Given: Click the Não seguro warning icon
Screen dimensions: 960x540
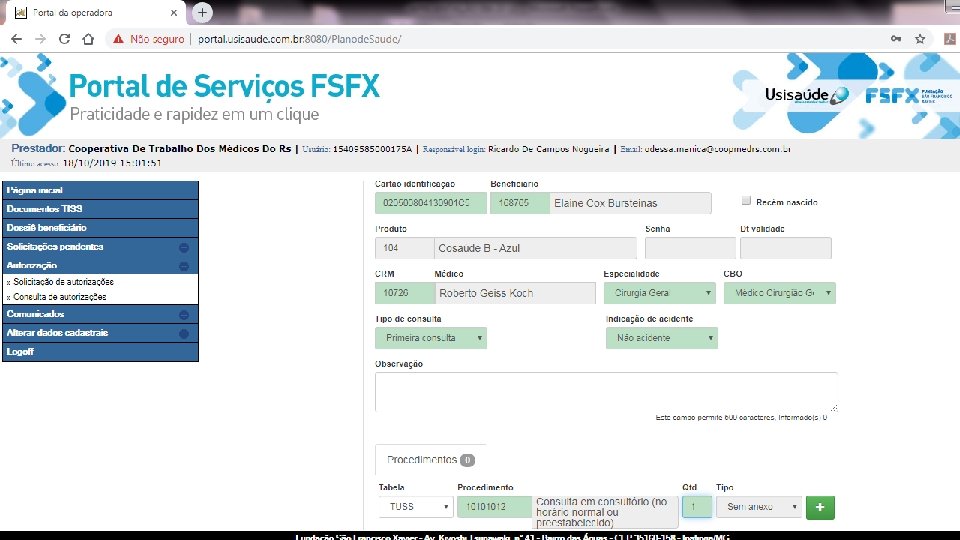Looking at the screenshot, I should [118, 39].
